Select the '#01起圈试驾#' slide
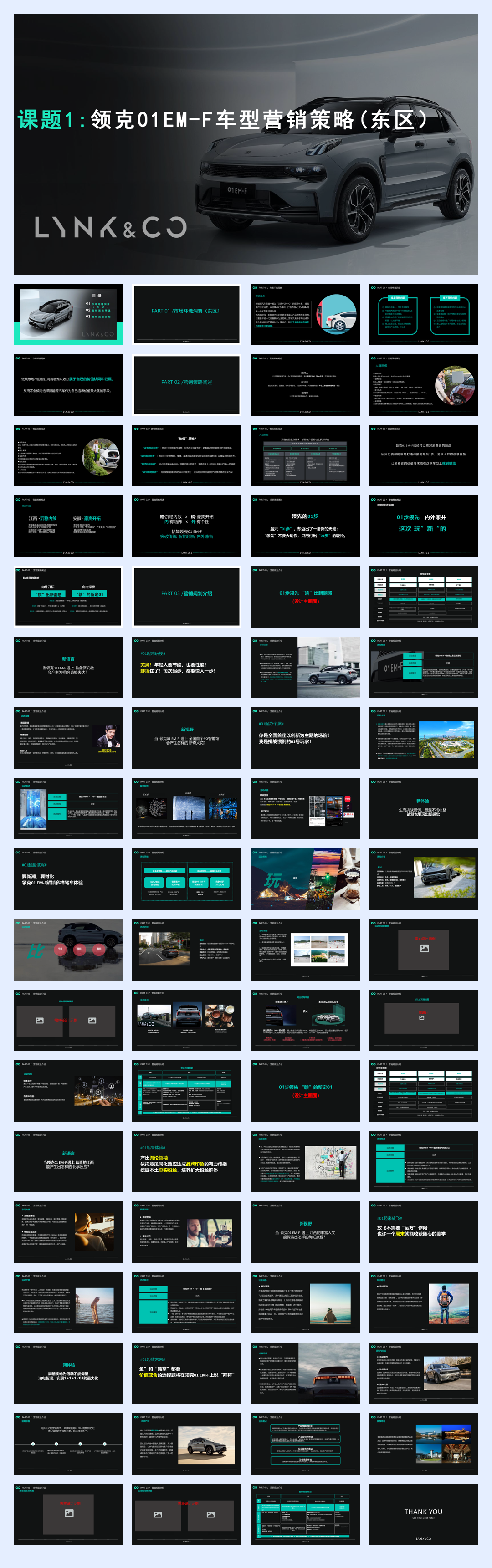The height and width of the screenshot is (1568, 492). (68, 879)
